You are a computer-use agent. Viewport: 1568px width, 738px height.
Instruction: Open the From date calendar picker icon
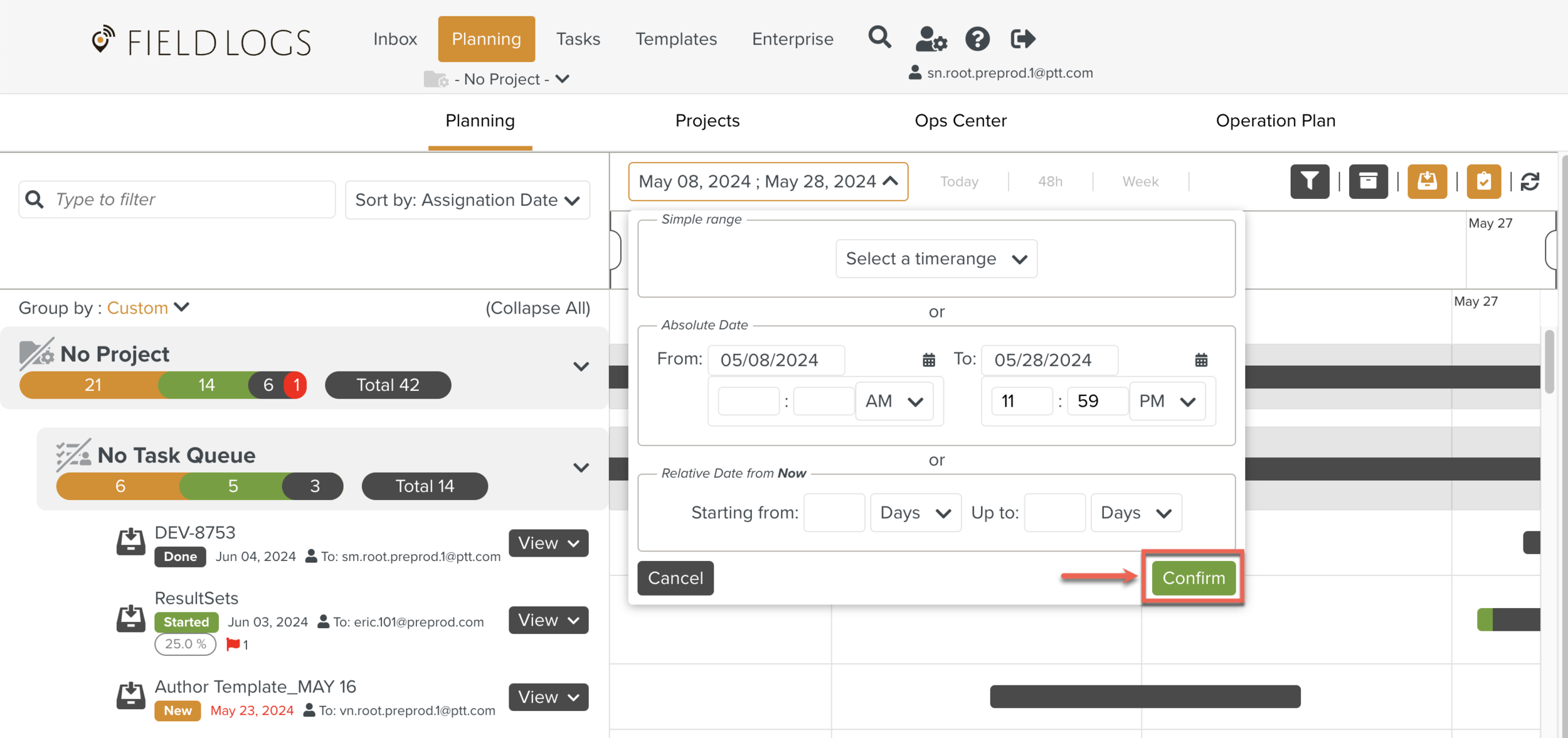click(929, 360)
